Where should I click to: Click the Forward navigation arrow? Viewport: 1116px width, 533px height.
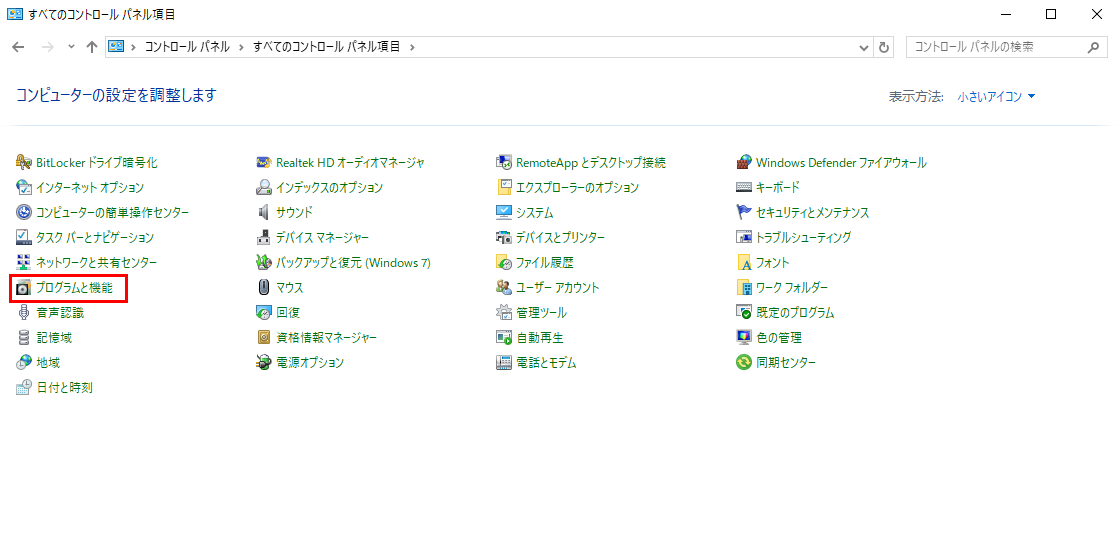pos(48,47)
